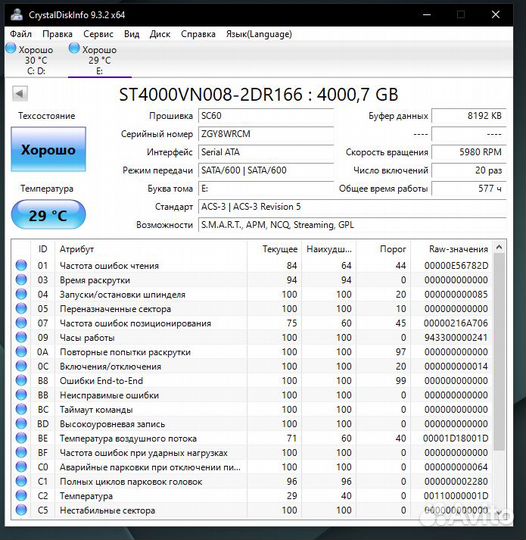Click status icon for attribute C2 Температура
526x540 pixels.
pos(21,496)
